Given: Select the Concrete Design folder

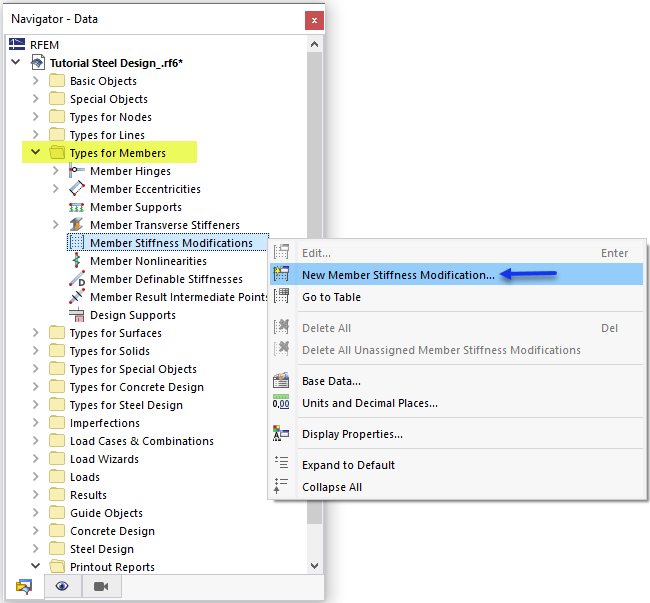Looking at the screenshot, I should coord(112,531).
